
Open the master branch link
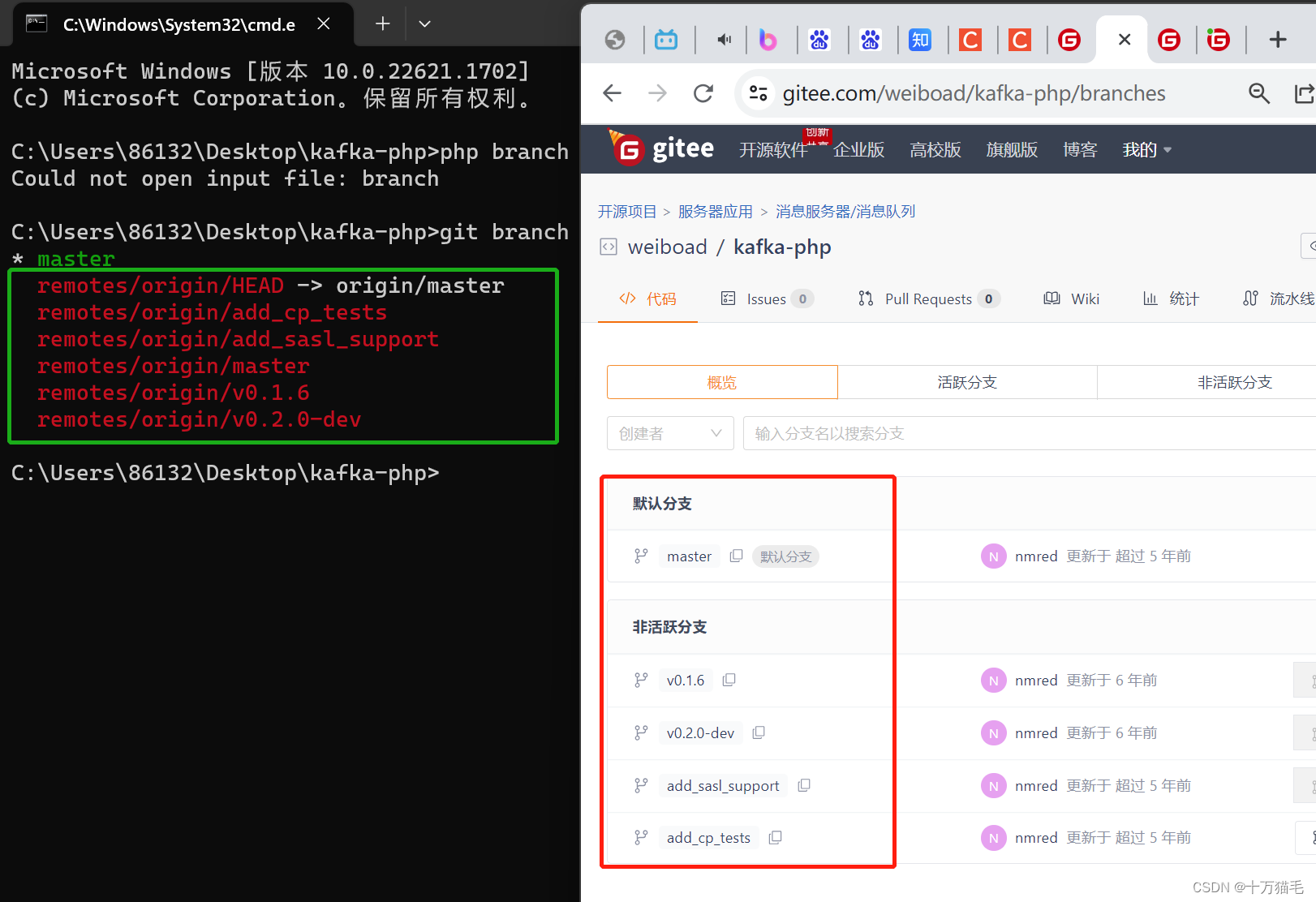point(689,556)
